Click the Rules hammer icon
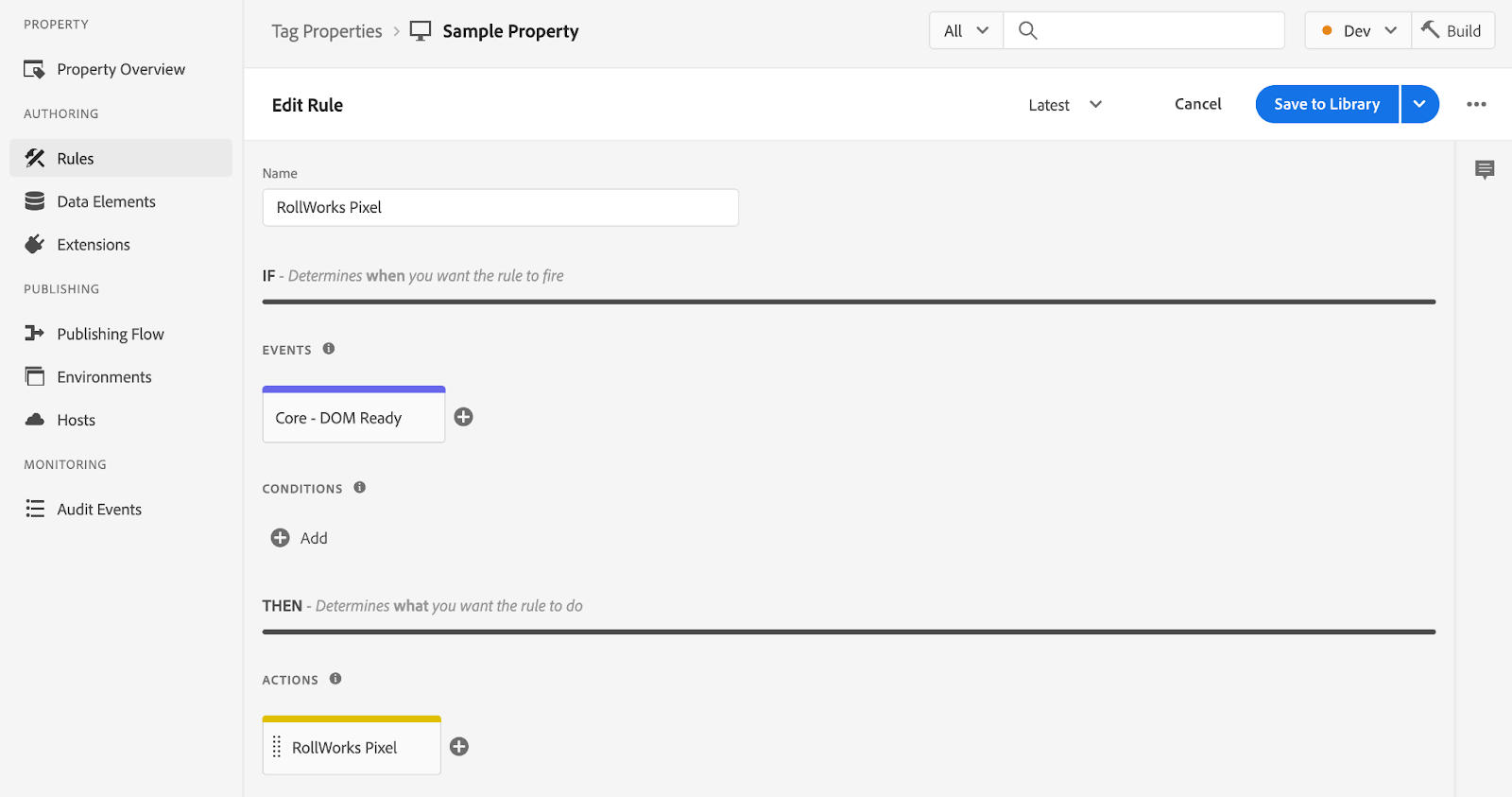The image size is (1512, 797). 35,158
